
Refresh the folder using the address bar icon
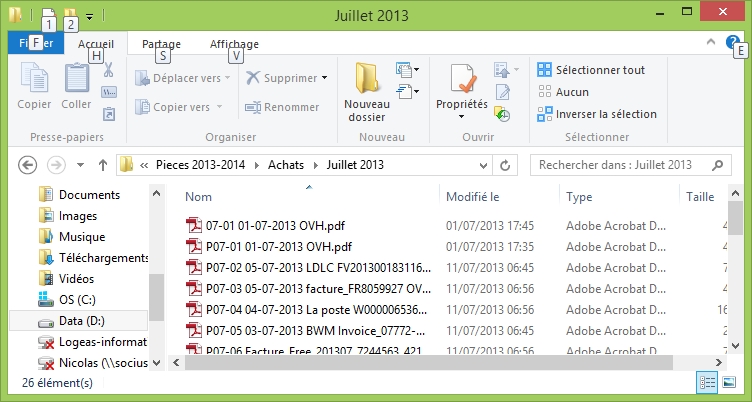505,165
